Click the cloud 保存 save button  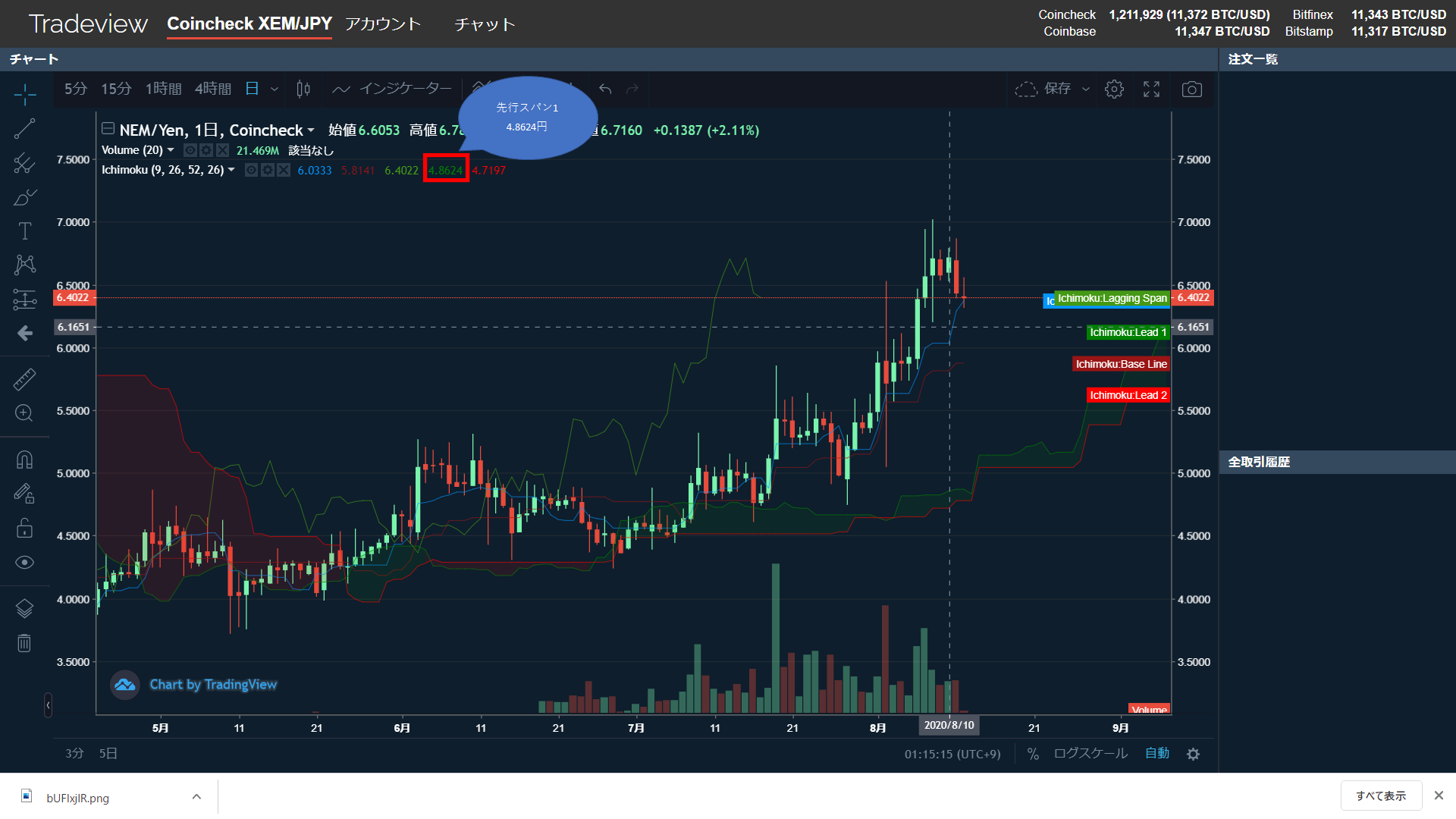point(1043,89)
